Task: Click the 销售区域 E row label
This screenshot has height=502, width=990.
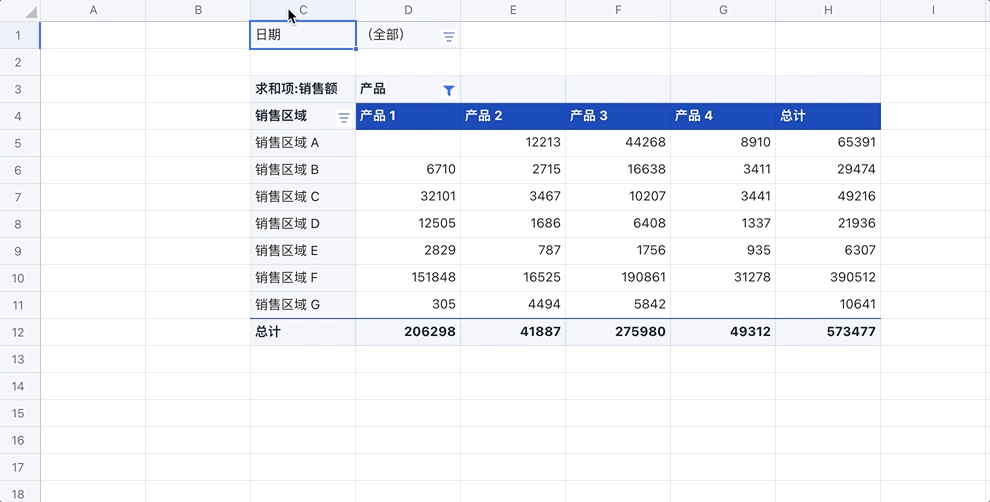Action: [x=303, y=251]
